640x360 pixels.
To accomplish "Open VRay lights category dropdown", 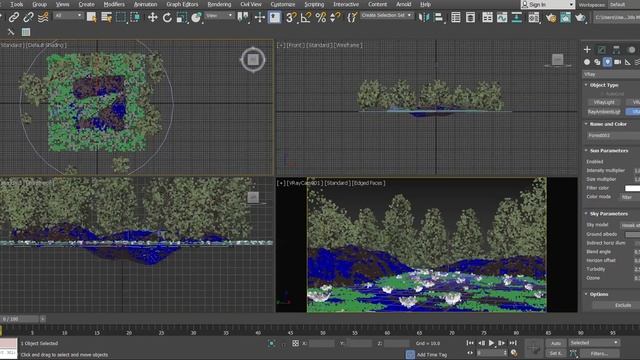I will click(x=611, y=74).
